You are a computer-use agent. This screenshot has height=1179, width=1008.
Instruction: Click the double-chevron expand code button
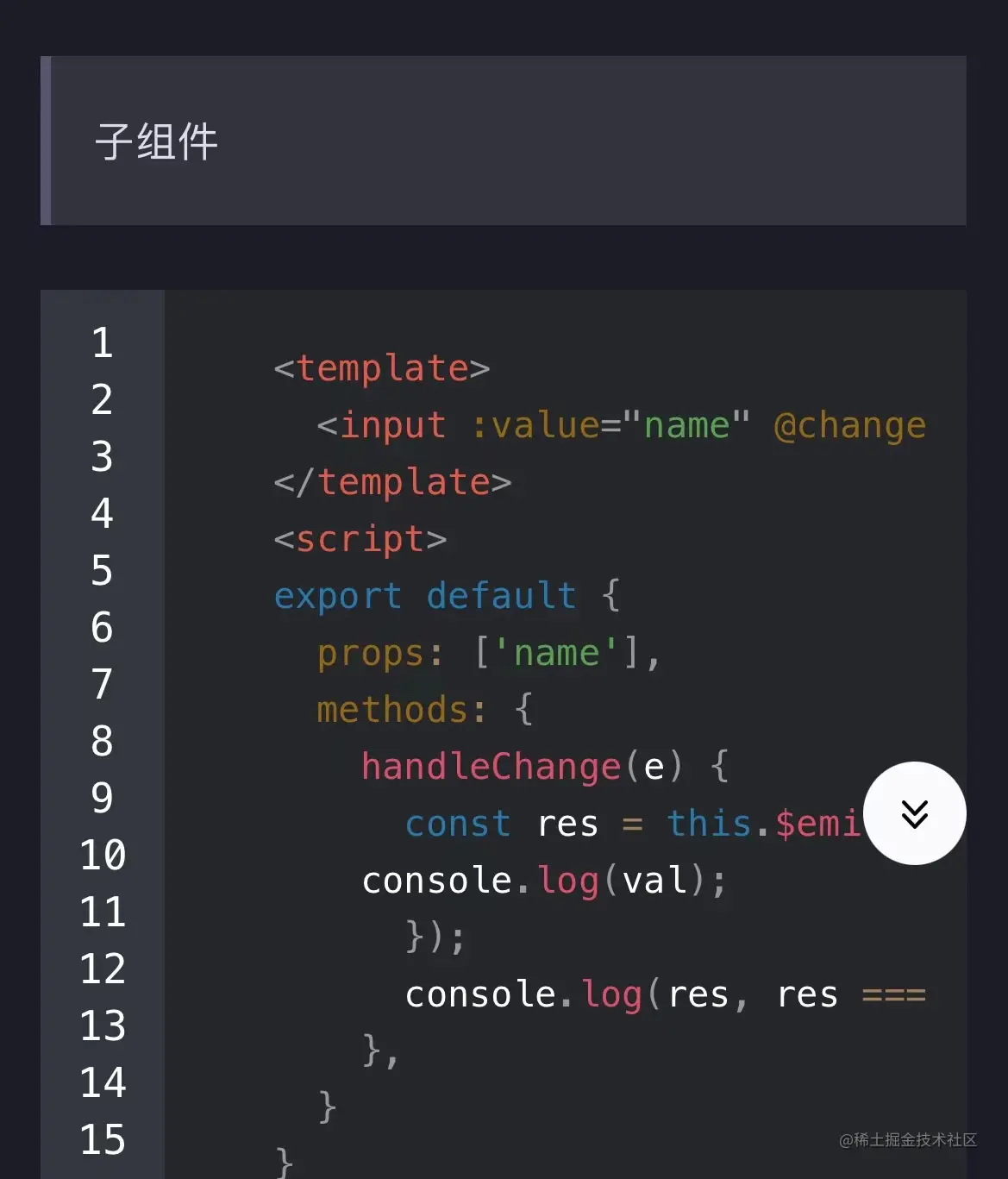coord(914,813)
